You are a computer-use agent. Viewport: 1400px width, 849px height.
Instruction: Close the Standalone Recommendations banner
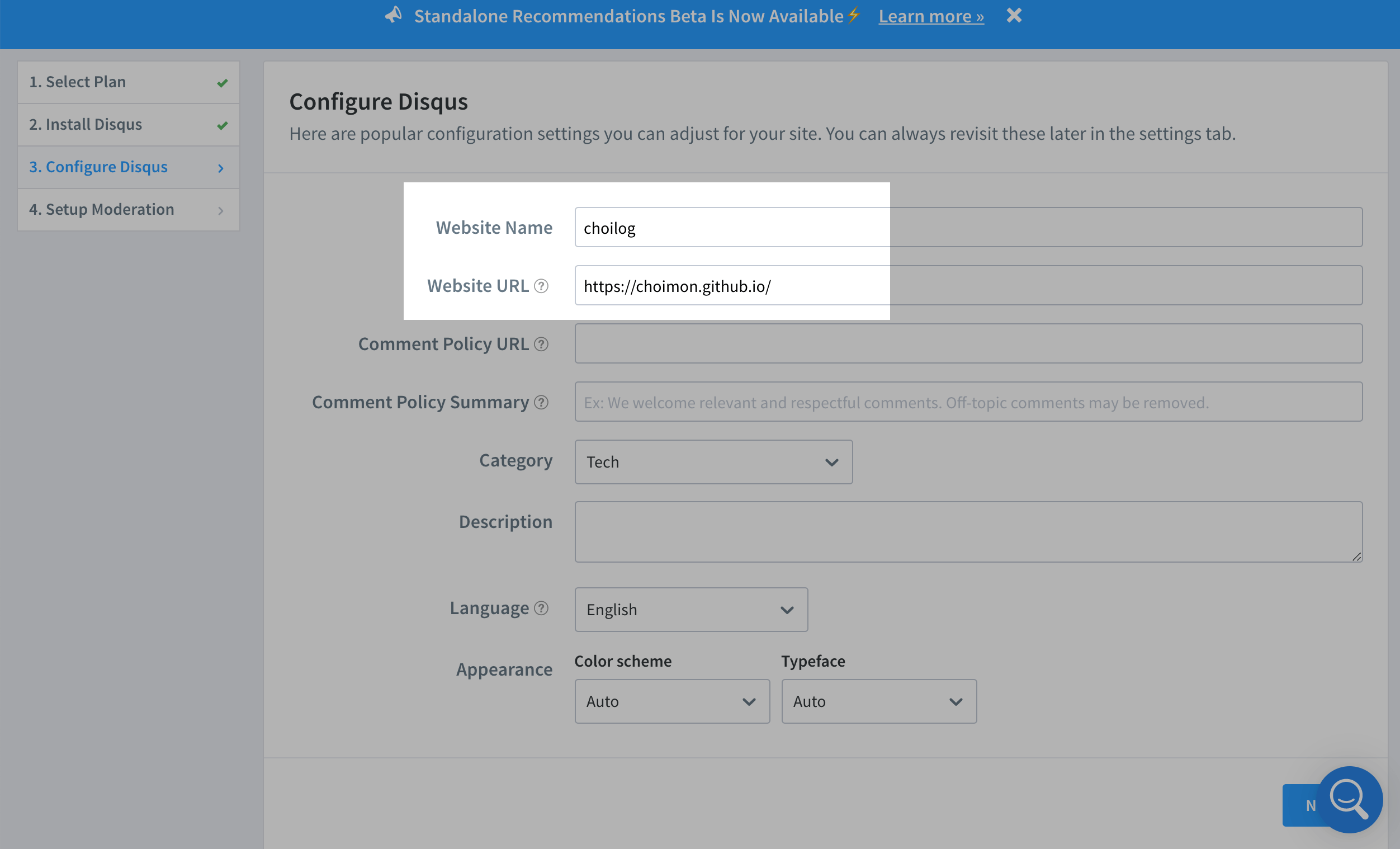click(1014, 15)
